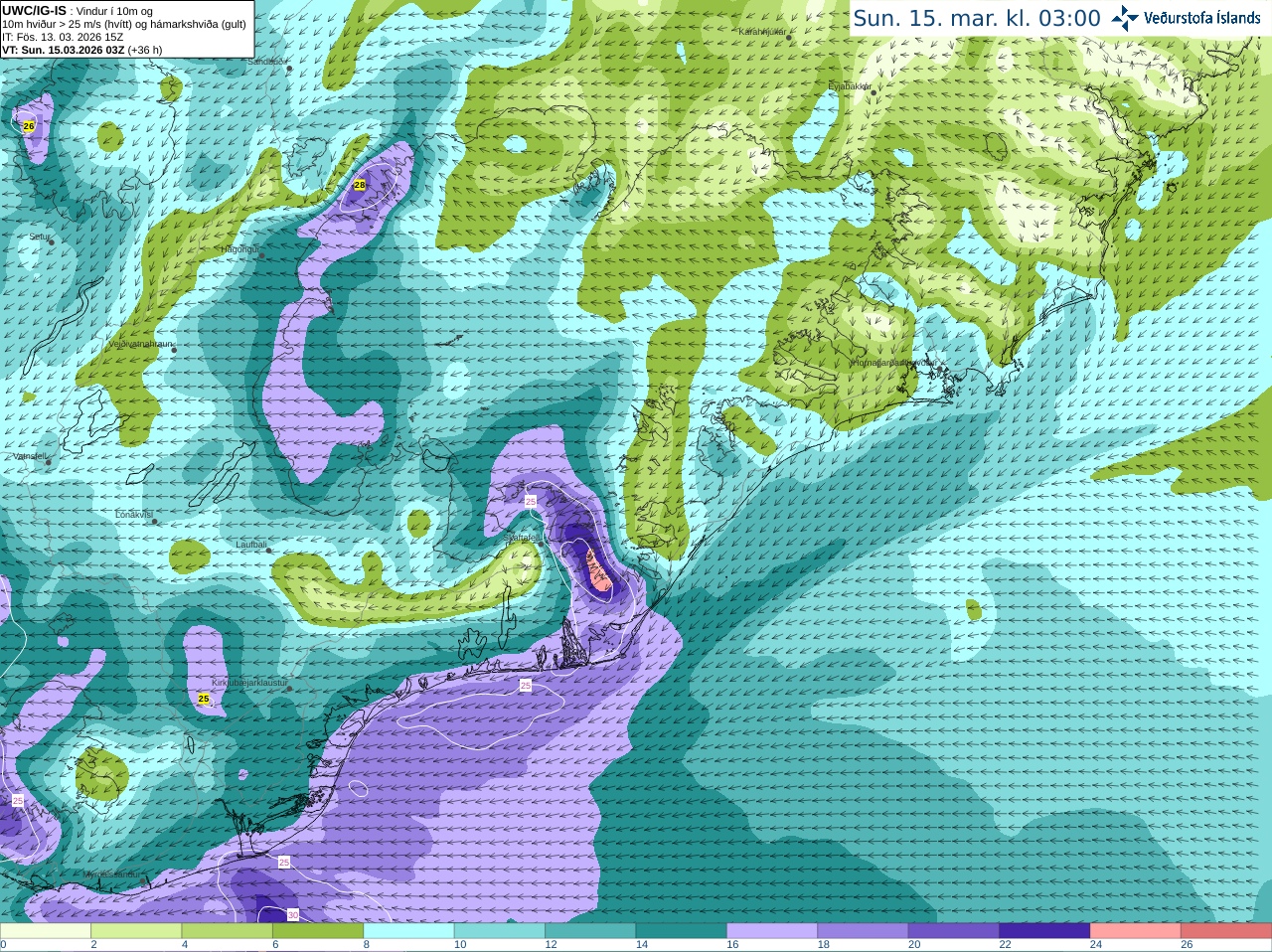Click the Veiðivatnahraun station label
The image size is (1272, 952).
coord(140,344)
